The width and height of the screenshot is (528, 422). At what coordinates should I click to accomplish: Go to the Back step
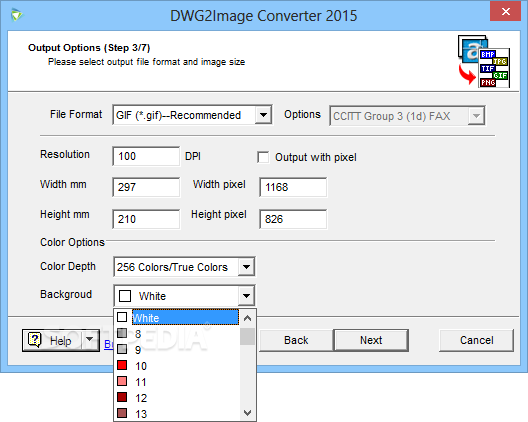(296, 340)
